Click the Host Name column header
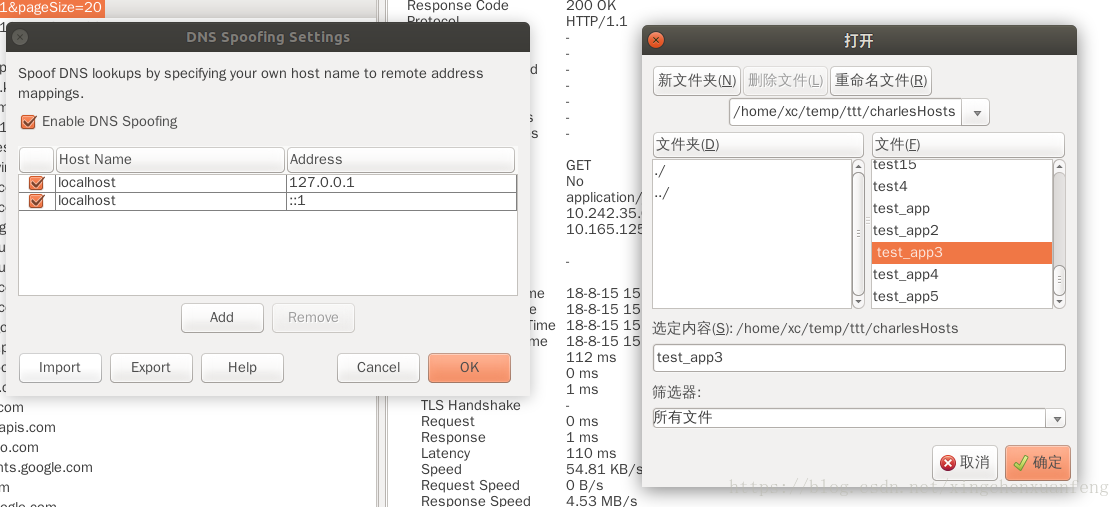Screen dimensions: 1120x507 point(170,160)
